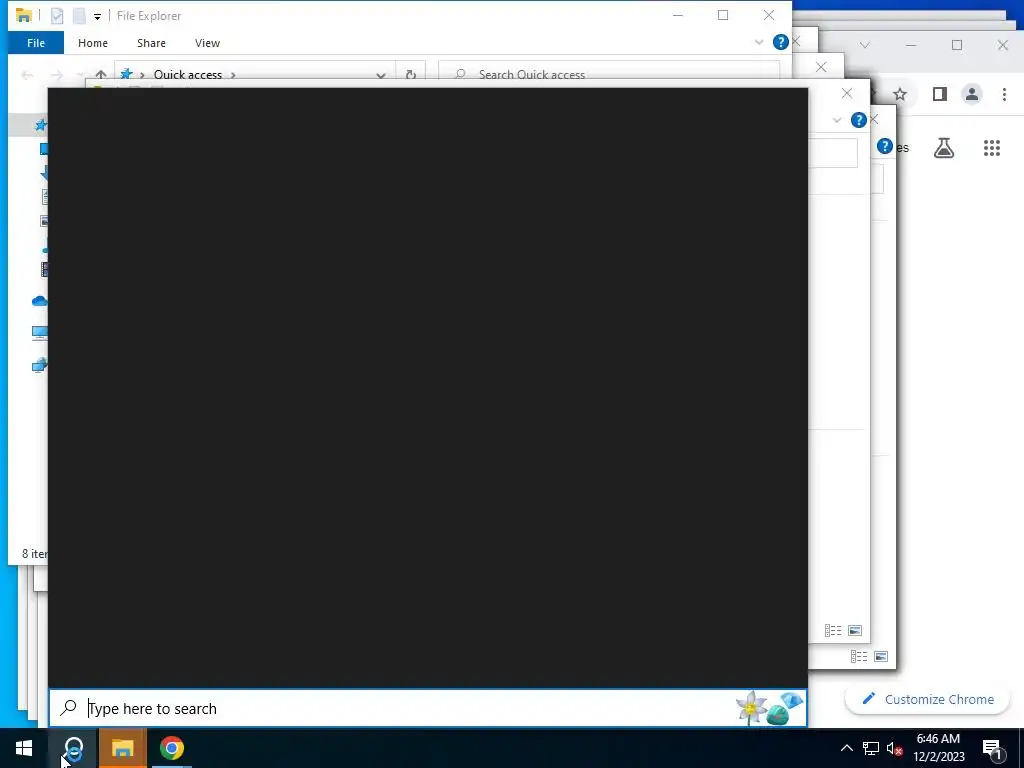Open the Google apps grid
Image resolution: width=1024 pixels, height=768 pixels.
coord(991,148)
